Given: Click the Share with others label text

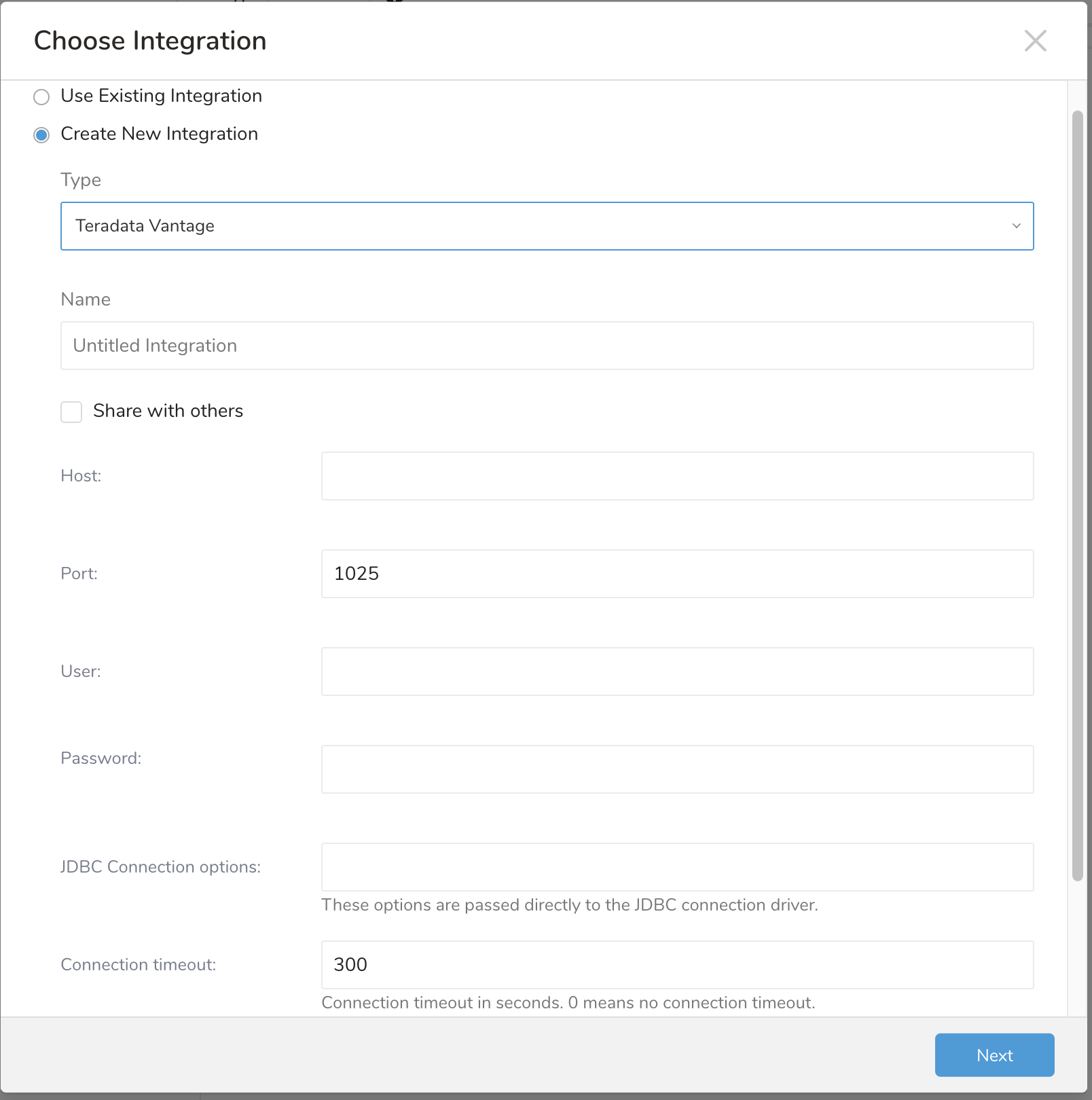Looking at the screenshot, I should [x=168, y=411].
